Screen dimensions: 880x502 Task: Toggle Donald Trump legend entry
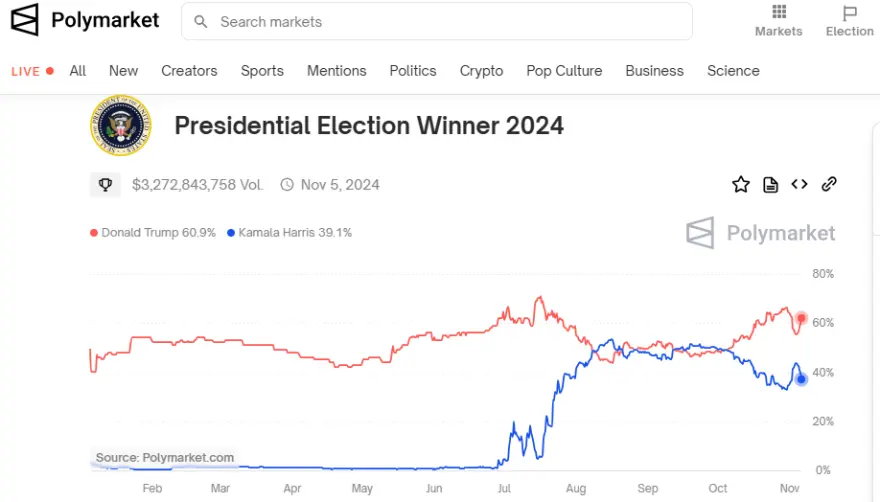[x=157, y=233]
